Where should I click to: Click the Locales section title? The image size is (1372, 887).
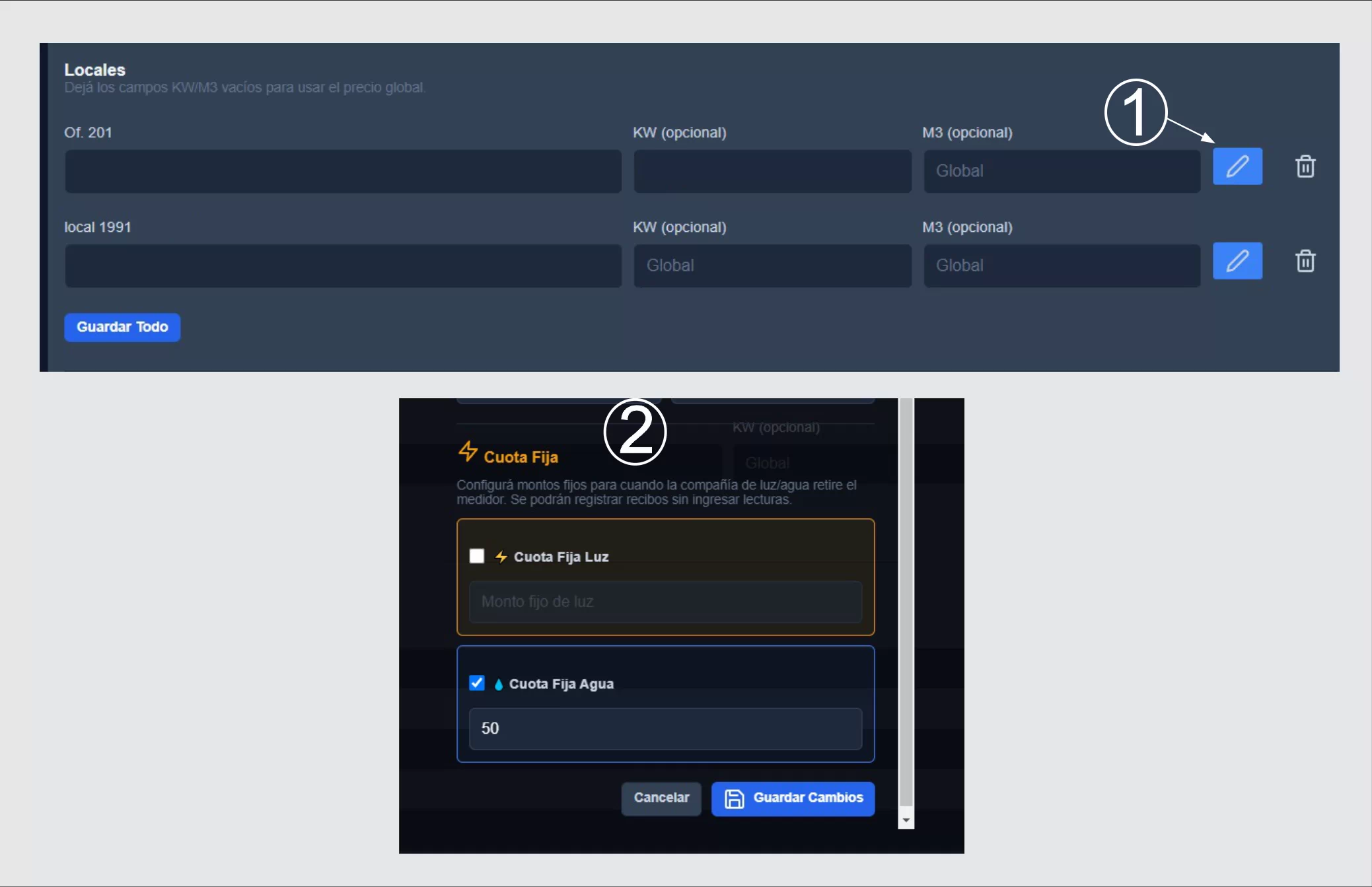coord(94,70)
